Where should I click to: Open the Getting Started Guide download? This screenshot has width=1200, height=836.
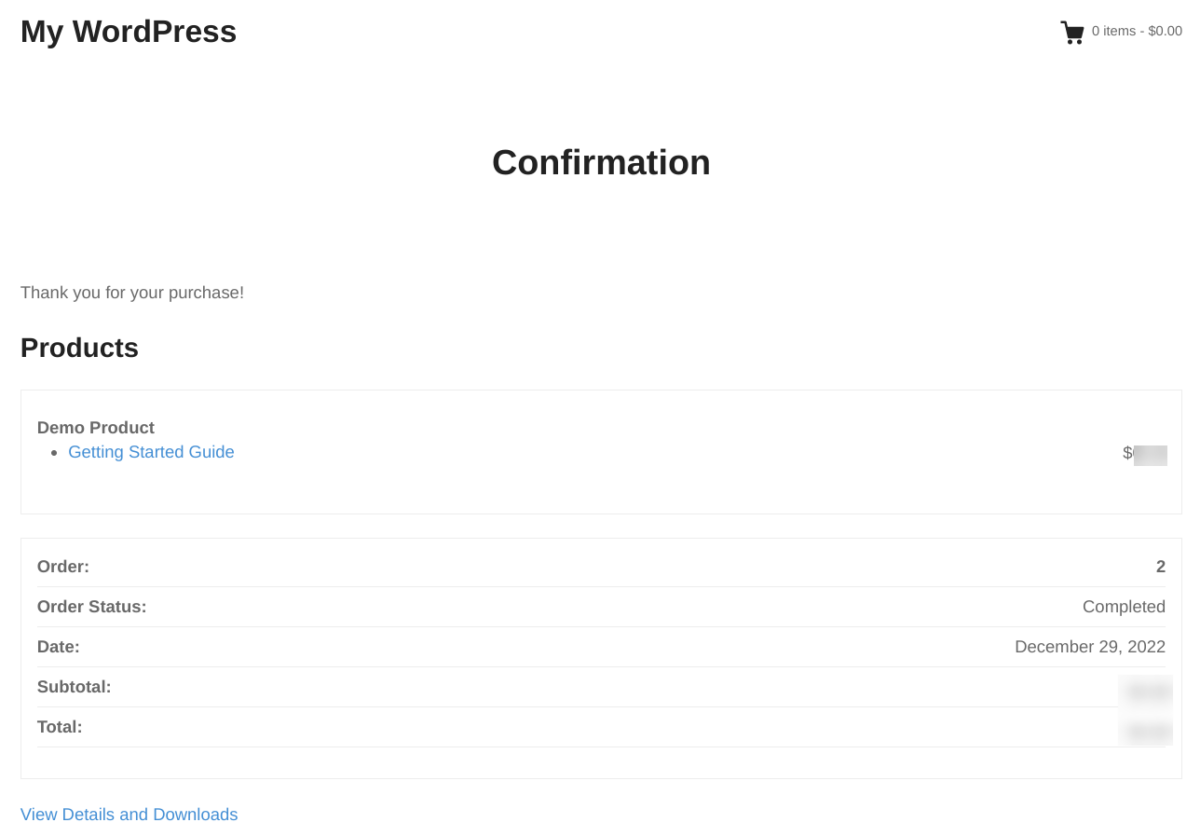click(151, 452)
